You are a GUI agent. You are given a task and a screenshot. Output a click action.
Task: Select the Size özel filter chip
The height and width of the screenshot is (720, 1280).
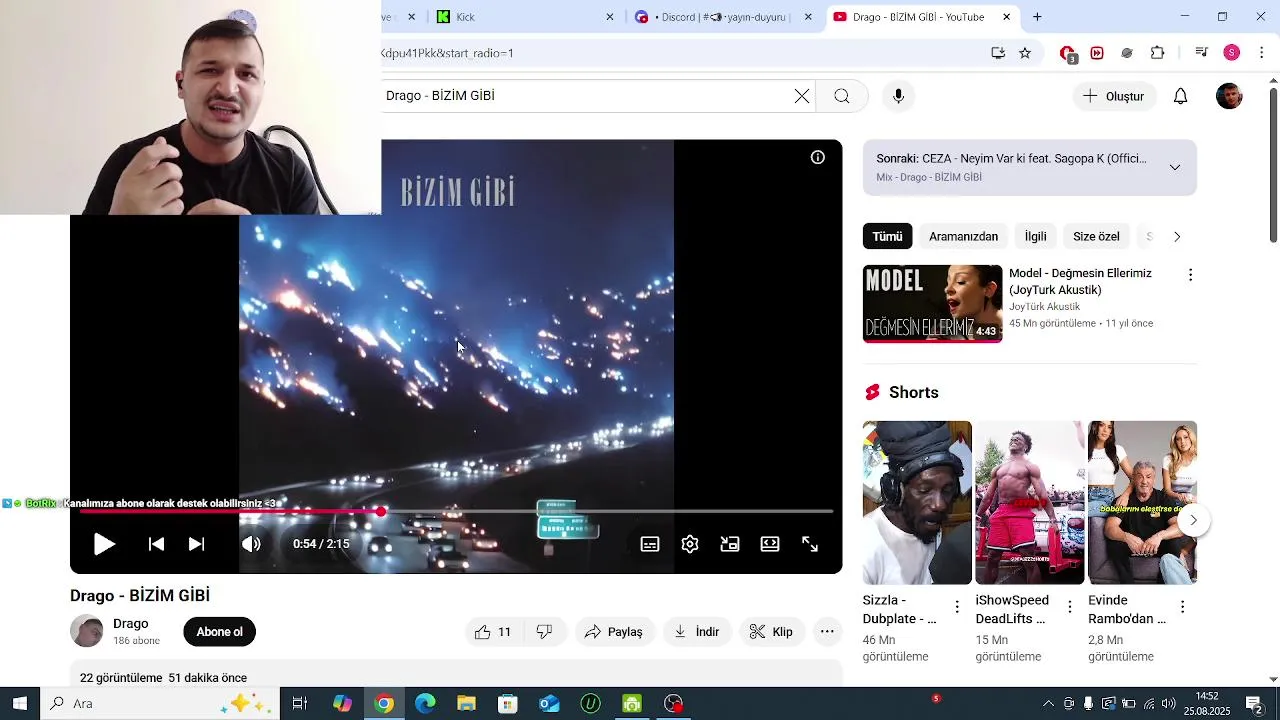click(1096, 237)
